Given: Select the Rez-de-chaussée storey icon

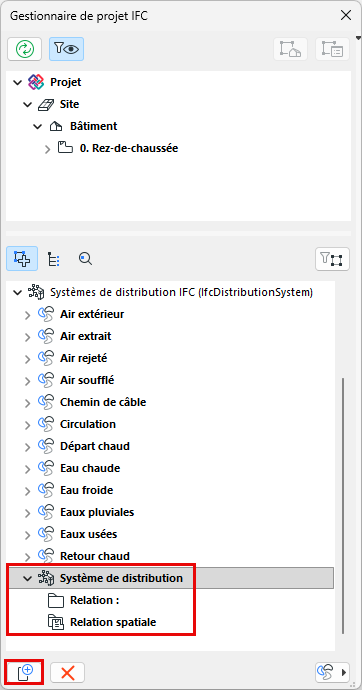Looking at the screenshot, I should coord(66,147).
